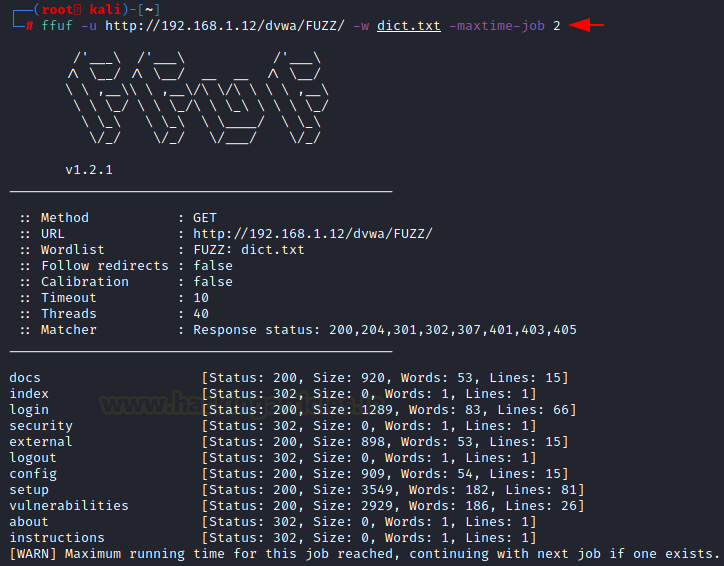Select the Method GET line
The width and height of the screenshot is (724, 566).
tap(118, 218)
